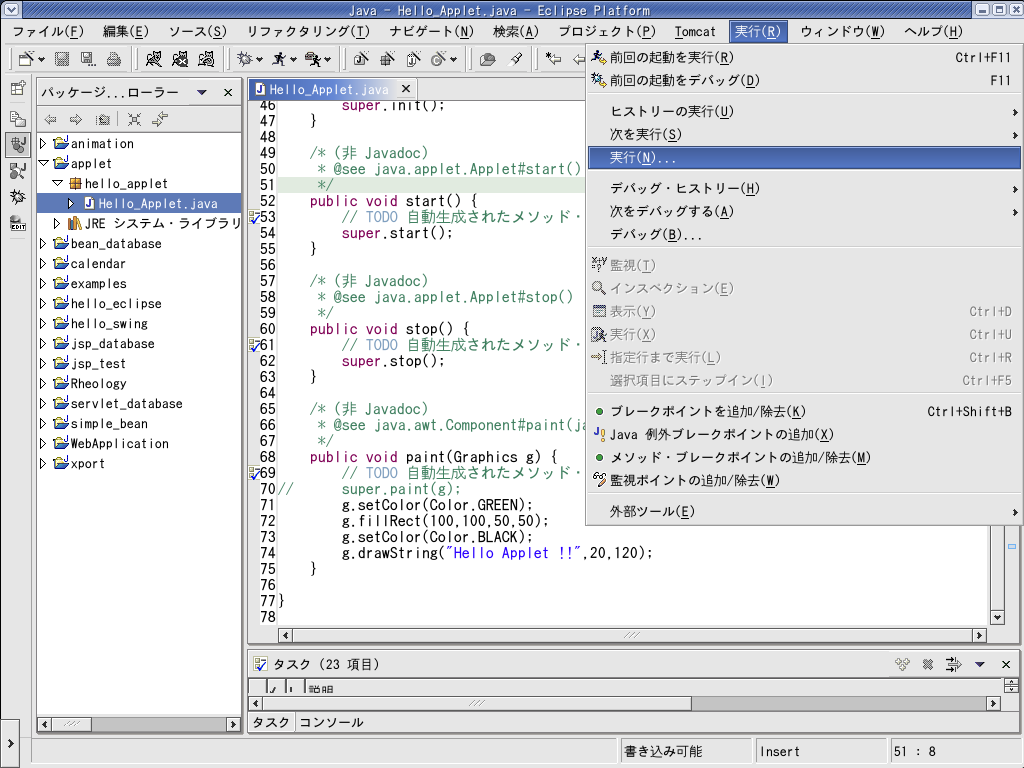Click the Add Task icon in Tasks view
1024x768 pixels.
point(902,664)
